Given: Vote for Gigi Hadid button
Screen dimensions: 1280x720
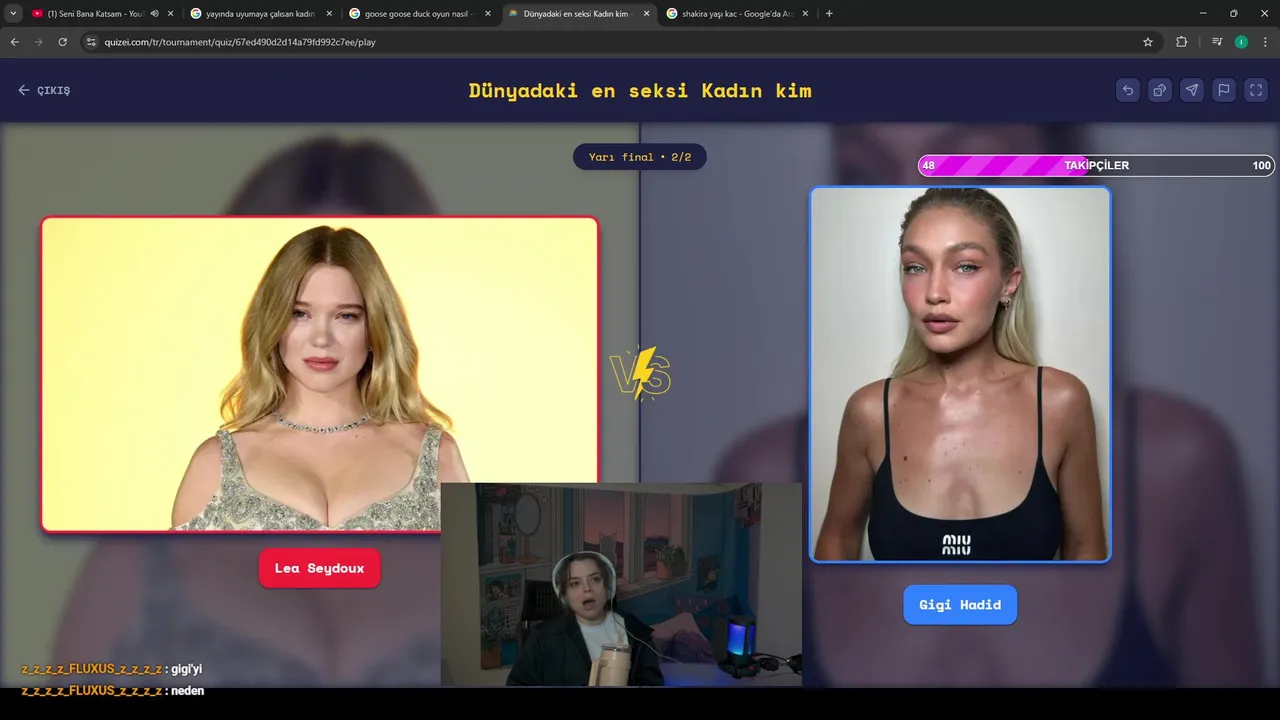Looking at the screenshot, I should [x=960, y=605].
